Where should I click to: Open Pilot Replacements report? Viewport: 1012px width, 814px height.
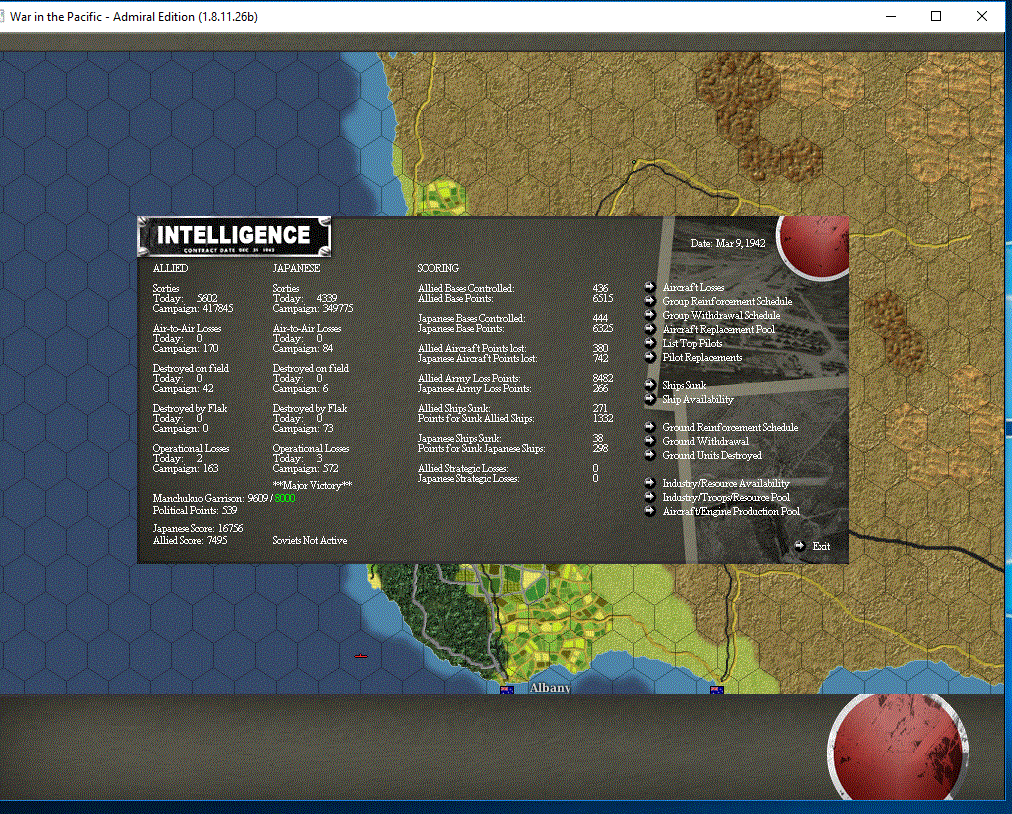[702, 358]
